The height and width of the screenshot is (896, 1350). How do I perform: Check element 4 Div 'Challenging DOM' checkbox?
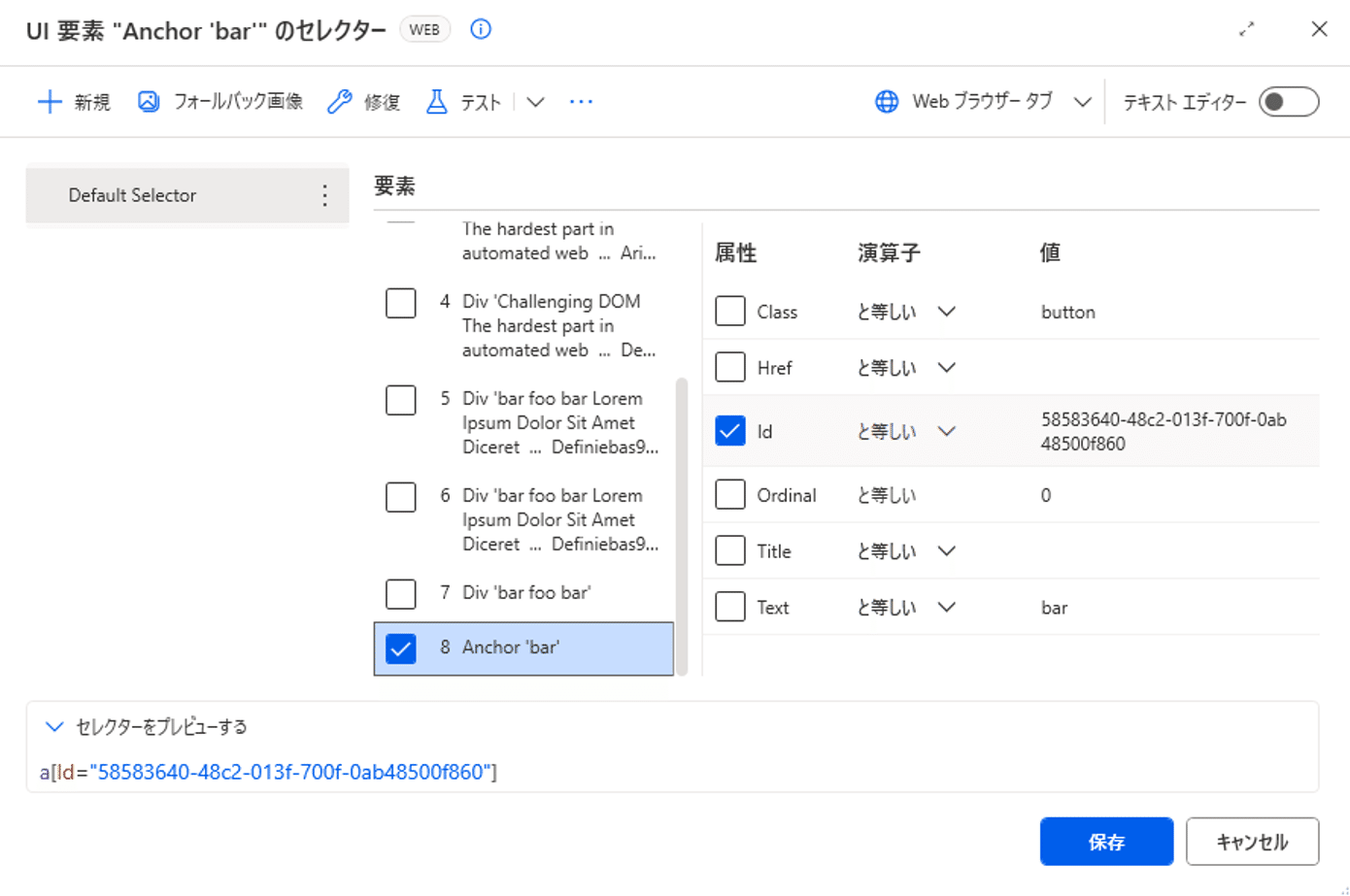(x=401, y=303)
